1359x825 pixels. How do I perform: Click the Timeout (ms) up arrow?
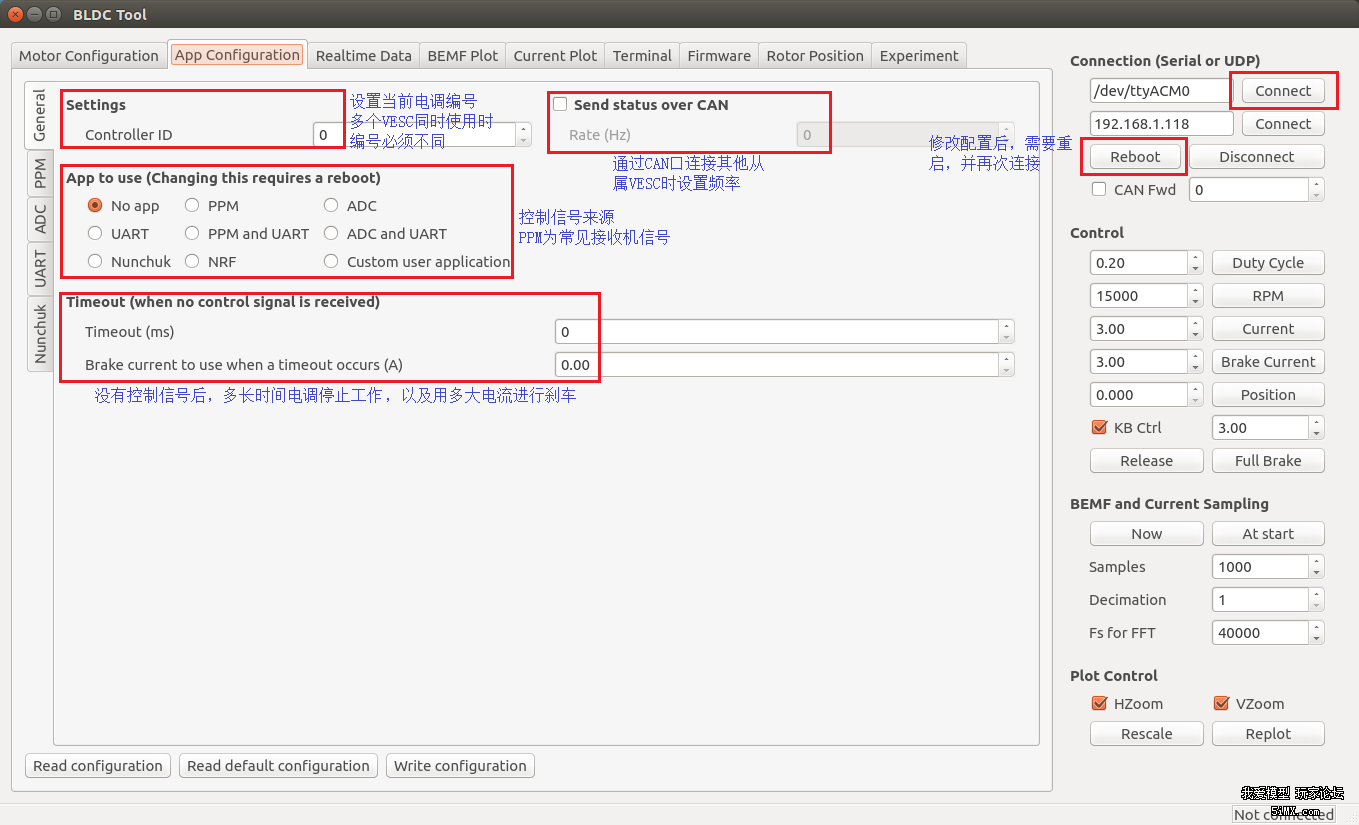(x=1007, y=326)
